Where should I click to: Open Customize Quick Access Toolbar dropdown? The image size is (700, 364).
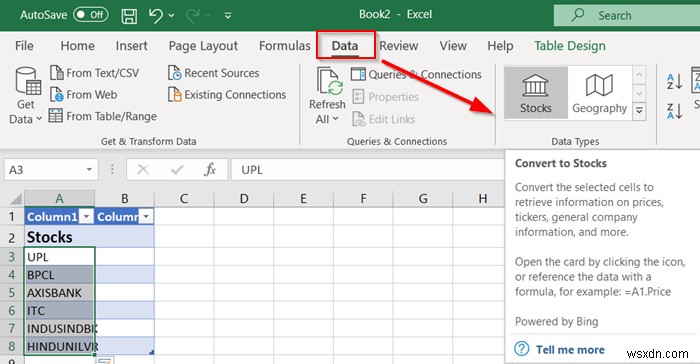pyautogui.click(x=228, y=16)
